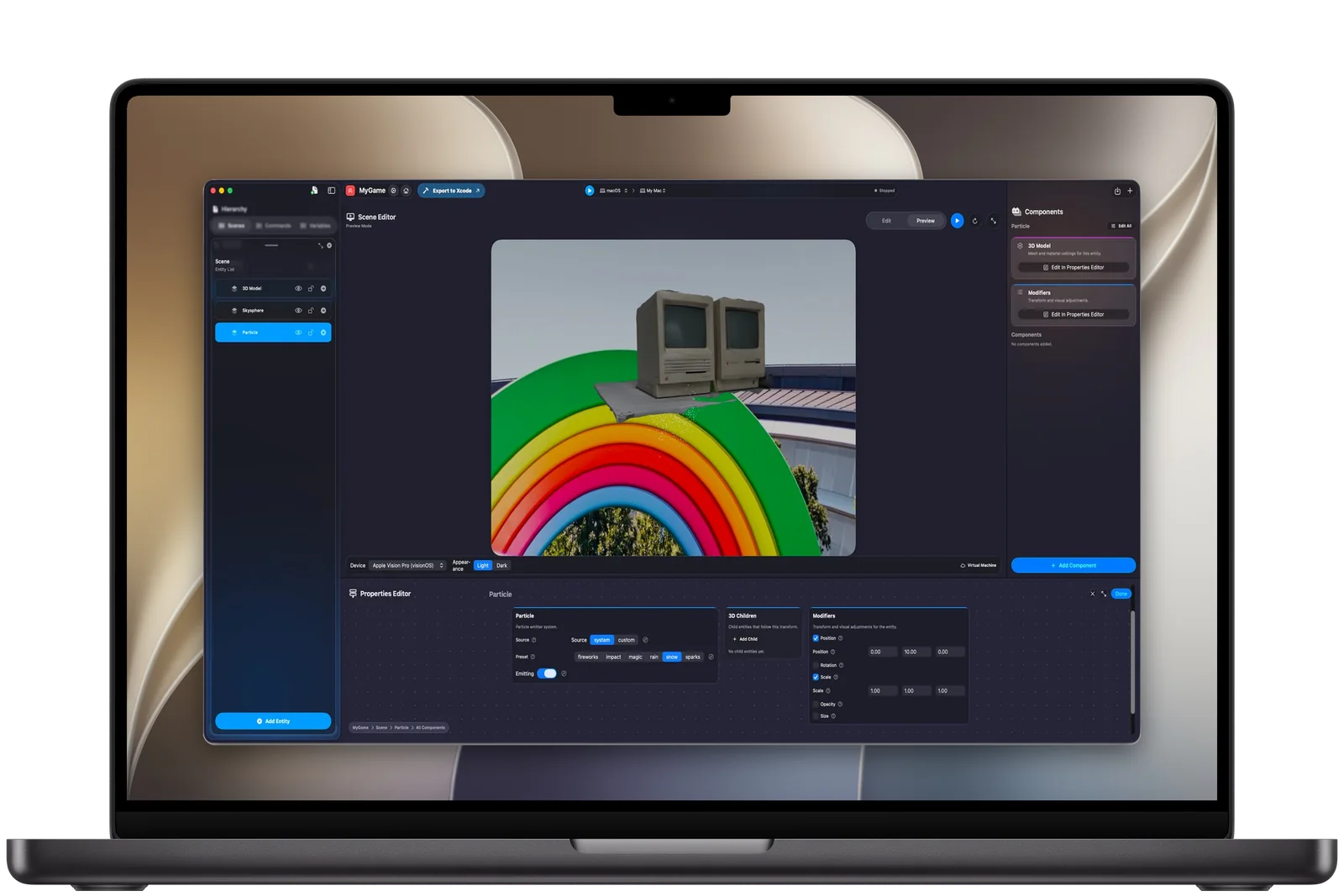Viewport: 1344px width, 896px height.
Task: Open the My Mac destination selector
Action: click(x=653, y=191)
